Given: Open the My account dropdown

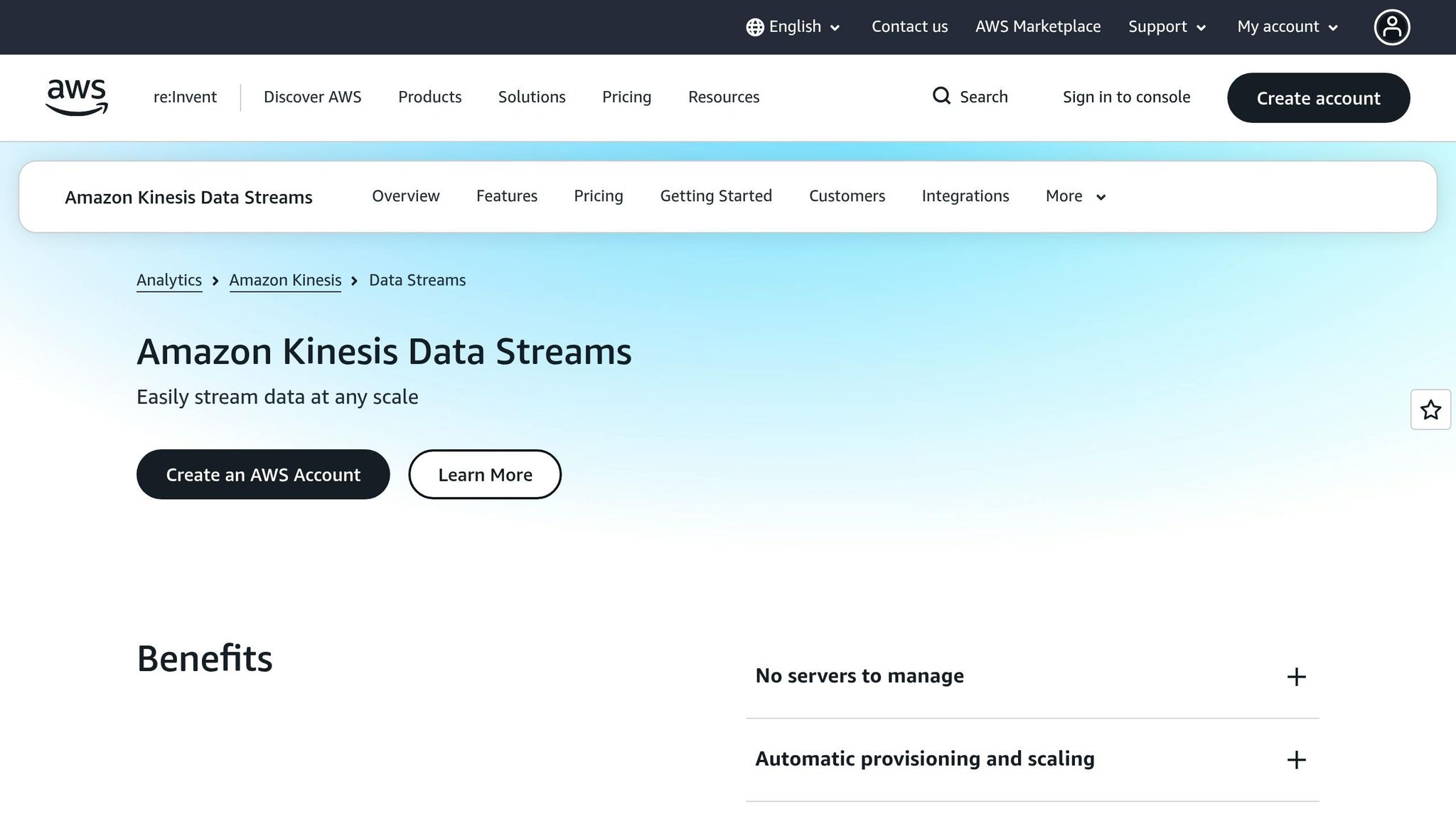Looking at the screenshot, I should (x=1288, y=27).
